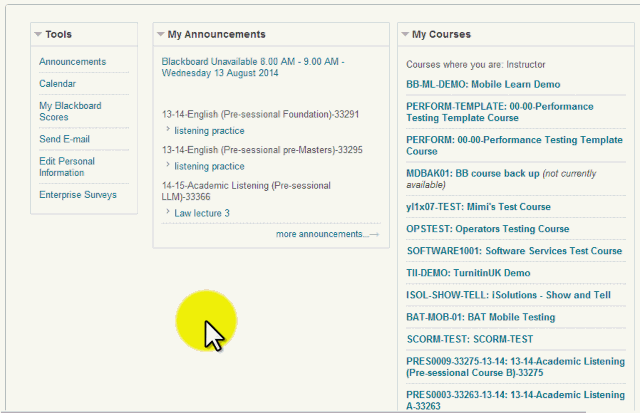Collapse the Tools panel arrow
Viewport: 640px width, 413px height.
38,34
